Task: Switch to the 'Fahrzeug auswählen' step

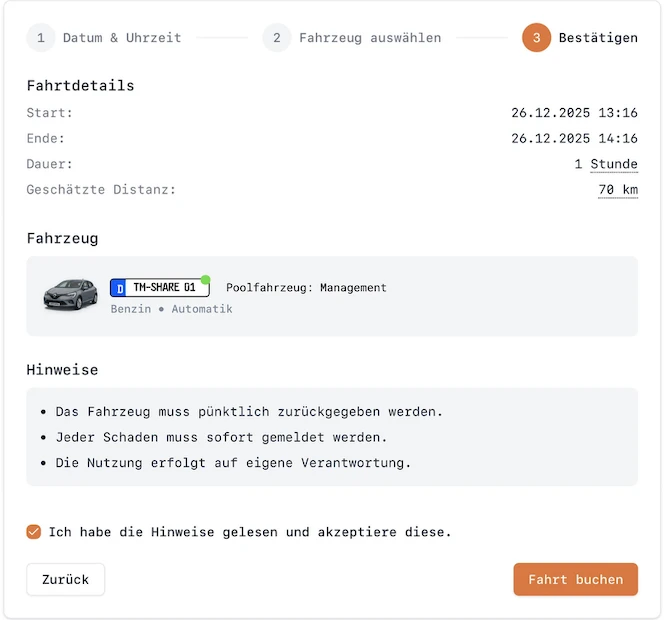Action: coord(370,38)
